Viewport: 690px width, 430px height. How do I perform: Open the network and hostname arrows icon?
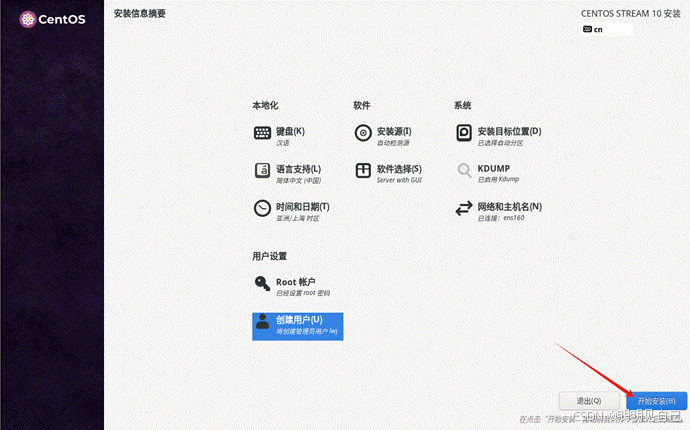pyautogui.click(x=464, y=208)
